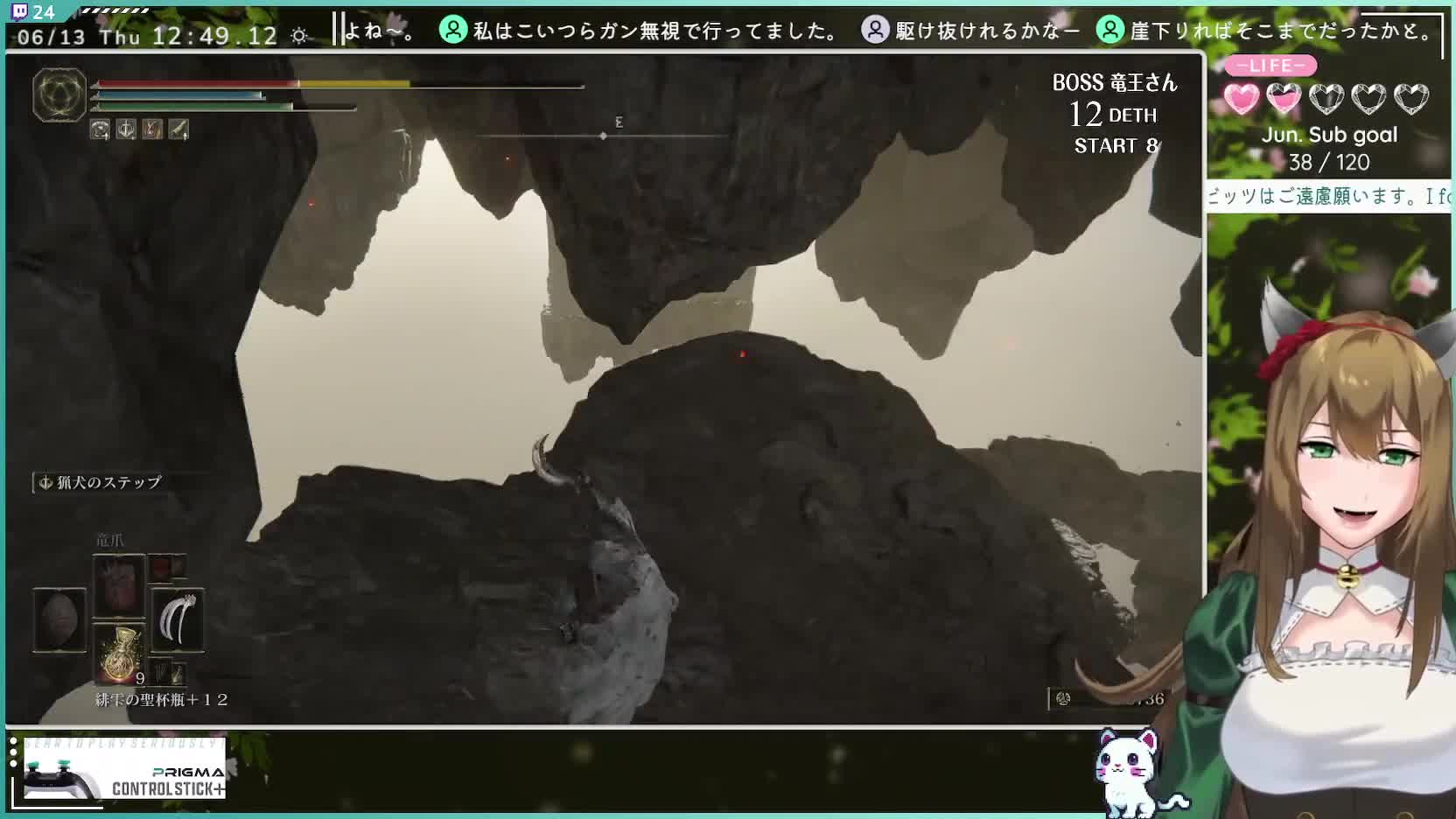Screen dimensions: 1456x819
Task: Click the 竜爪 weapon name label
Action: point(110,541)
